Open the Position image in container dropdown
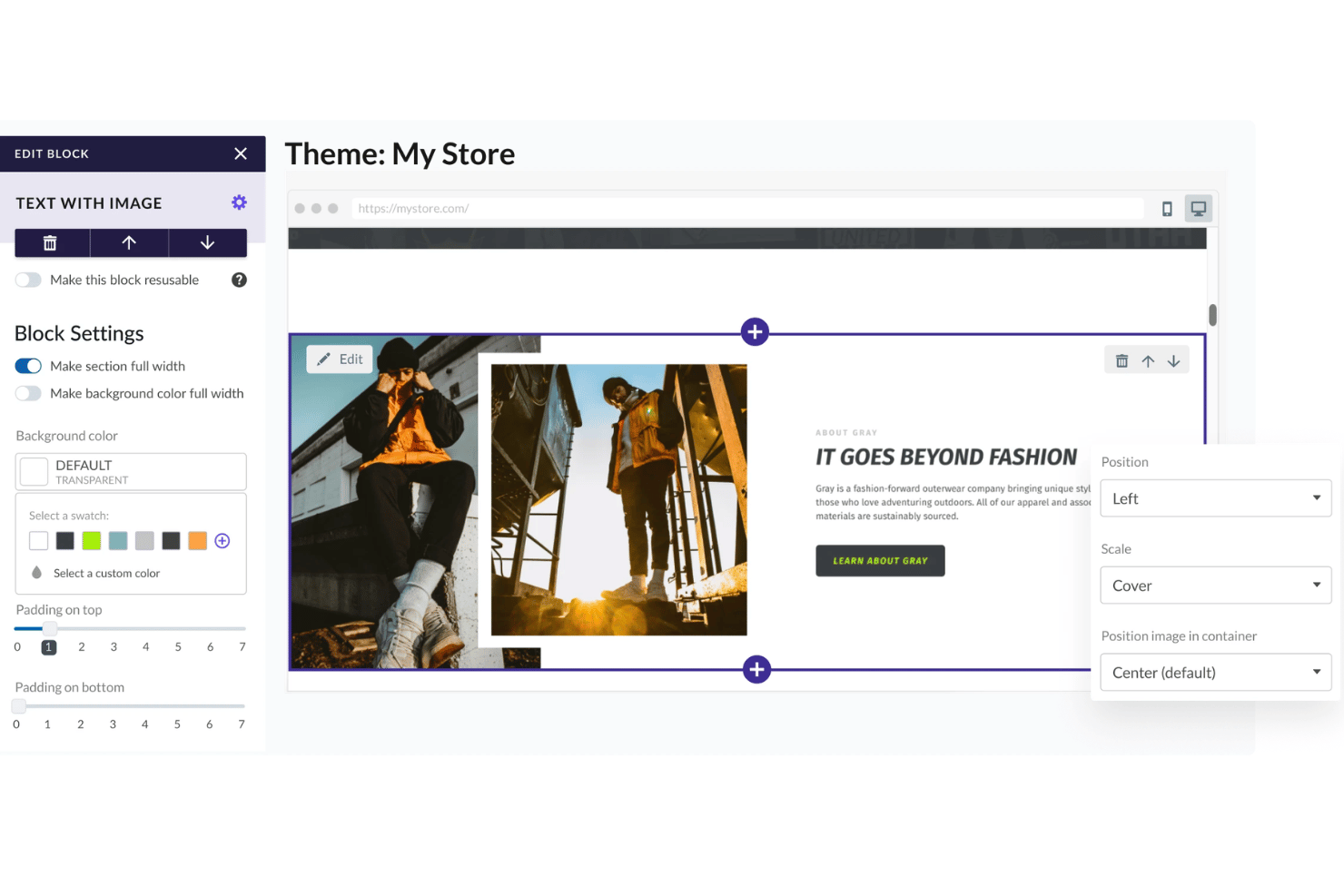Viewport: 1344px width, 896px height. click(x=1216, y=673)
